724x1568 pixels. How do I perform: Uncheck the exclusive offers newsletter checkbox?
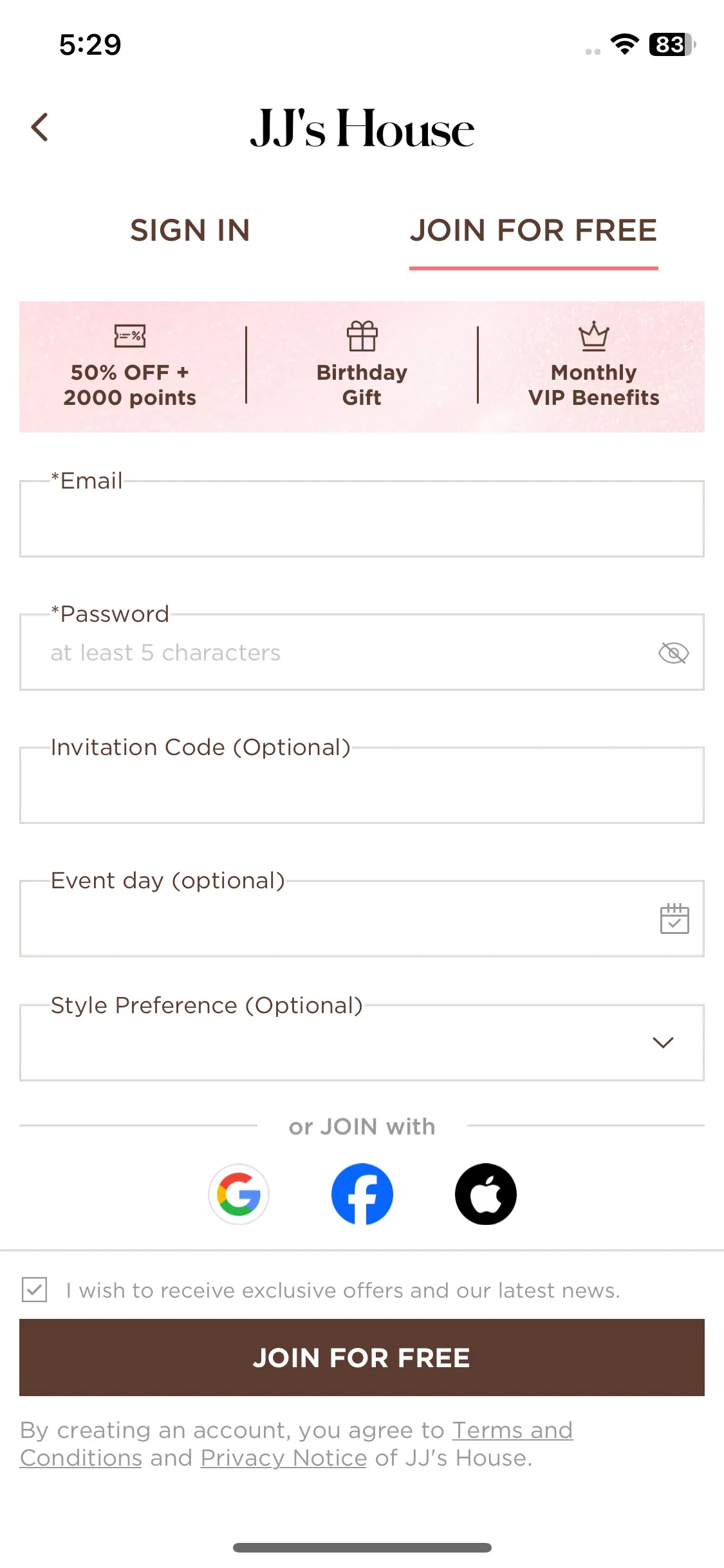coord(35,1290)
